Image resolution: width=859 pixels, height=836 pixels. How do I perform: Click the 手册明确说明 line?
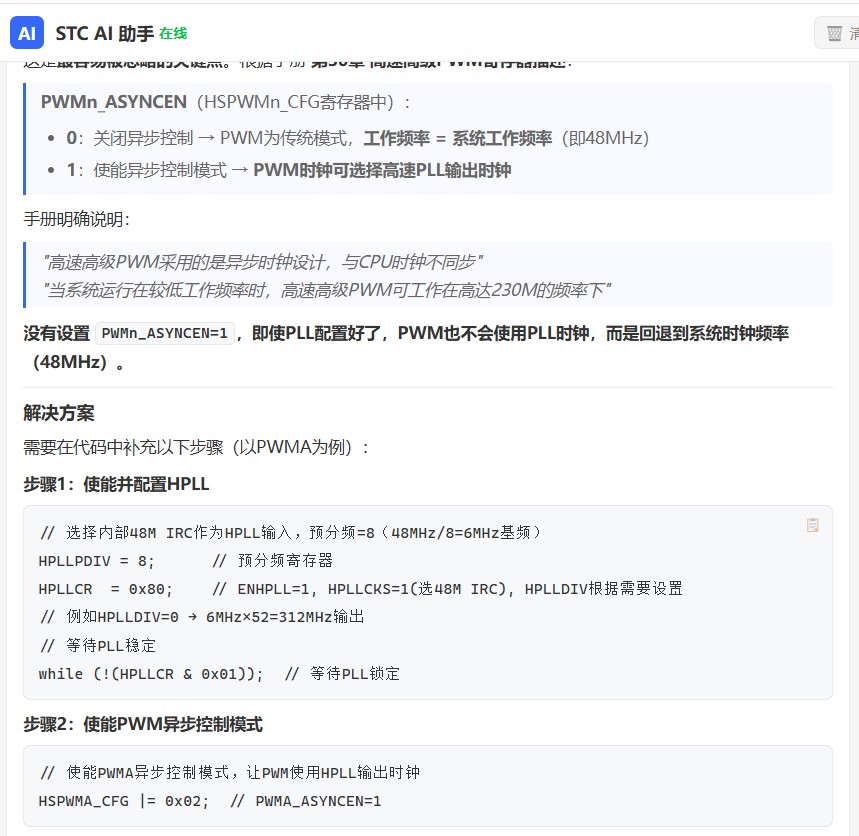click(77, 219)
